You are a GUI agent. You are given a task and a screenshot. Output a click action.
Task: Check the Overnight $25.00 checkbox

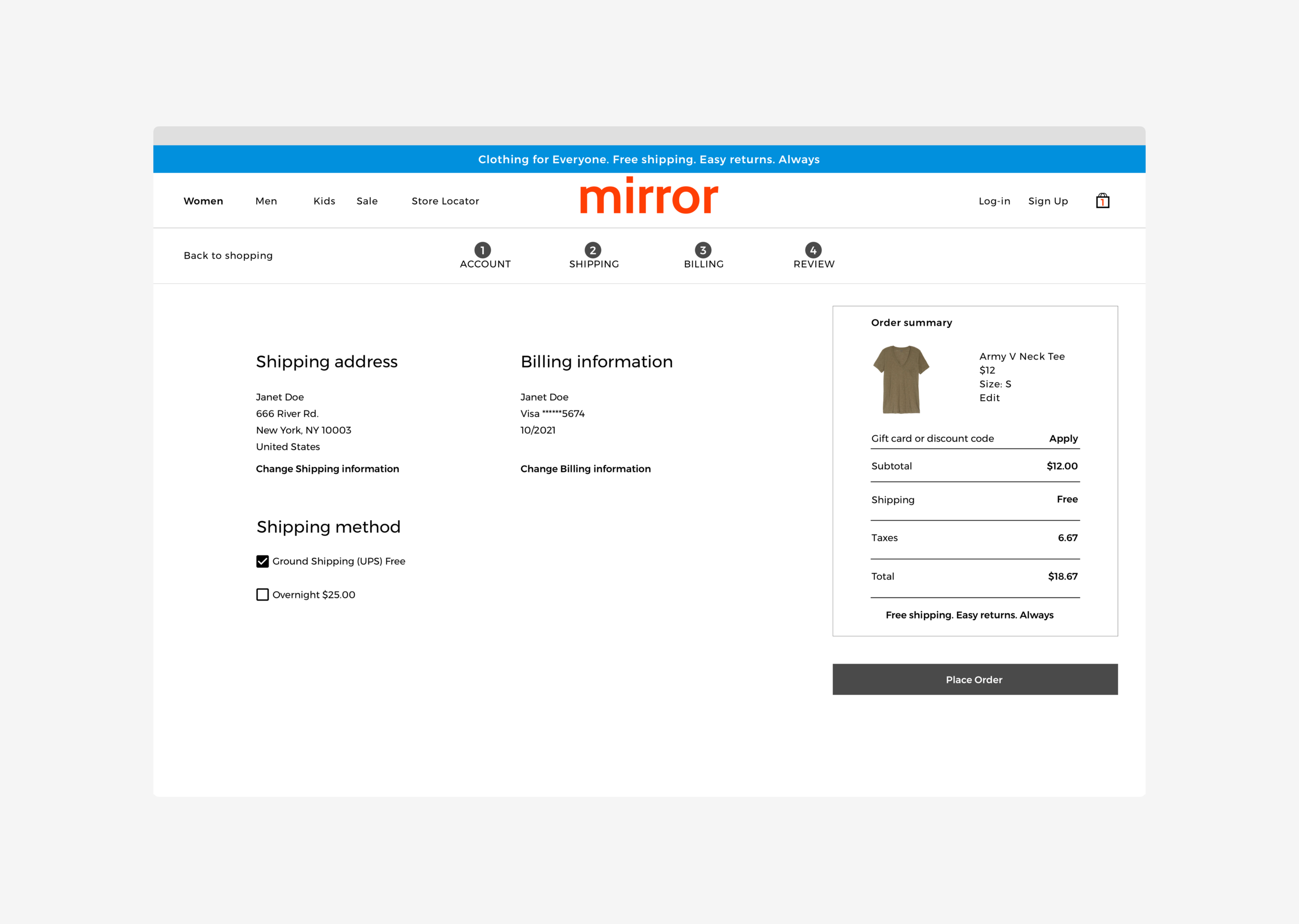[x=262, y=595]
